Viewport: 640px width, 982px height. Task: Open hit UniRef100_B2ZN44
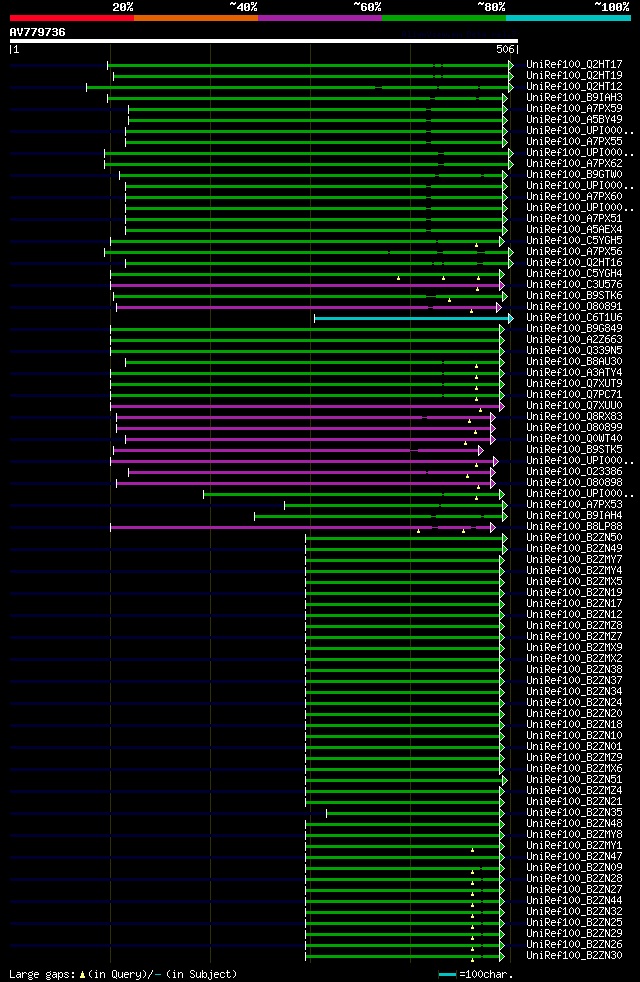tap(574, 901)
